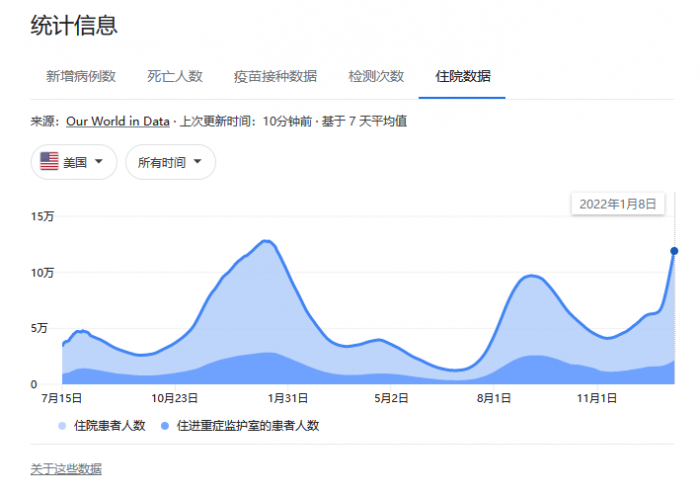Open the 死亡人数 tab
This screenshot has height=495, width=700.
coord(175,76)
